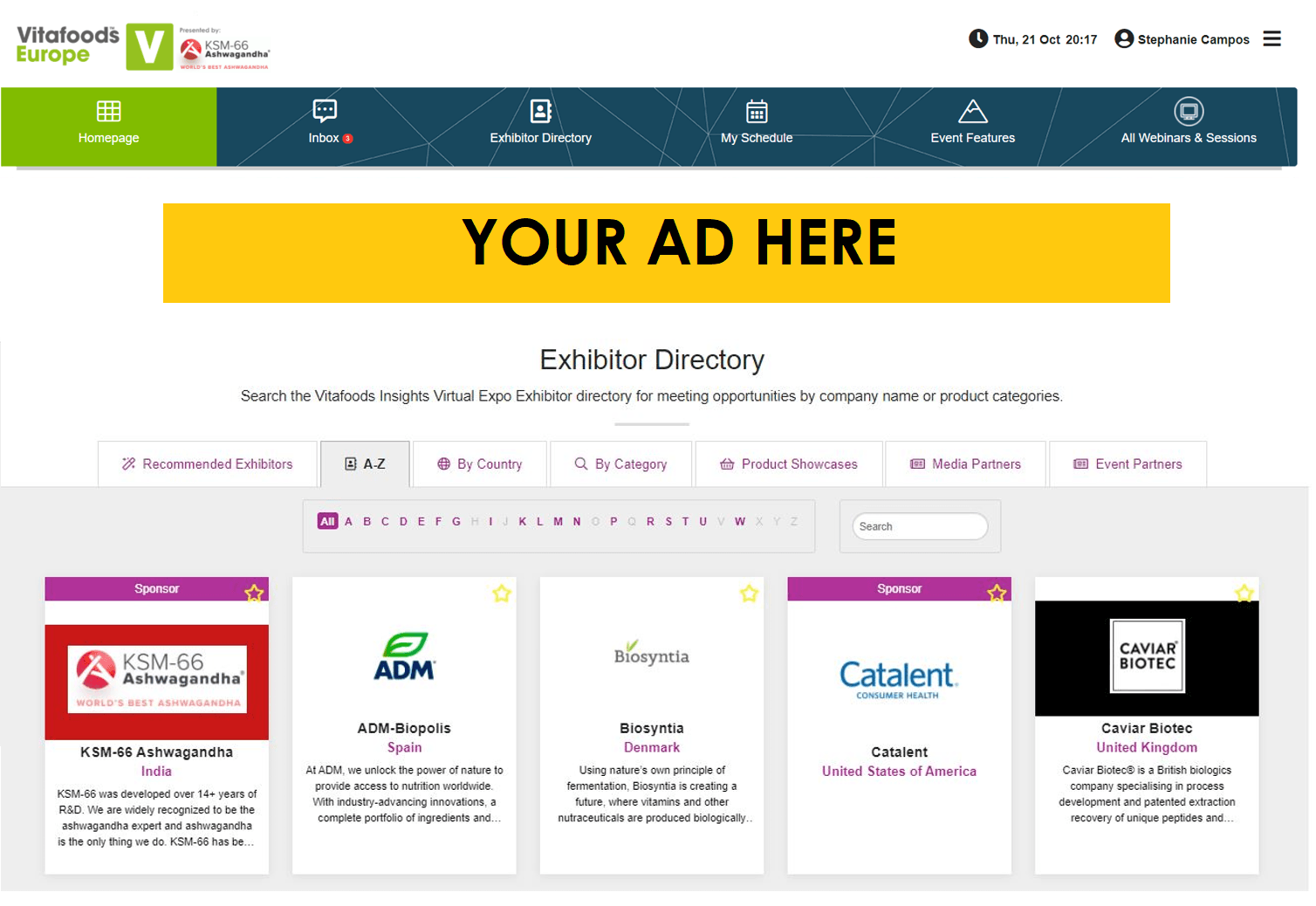Screen dimensions: 1316x906
Task: Filter exhibitors by letter G
Action: click(456, 521)
